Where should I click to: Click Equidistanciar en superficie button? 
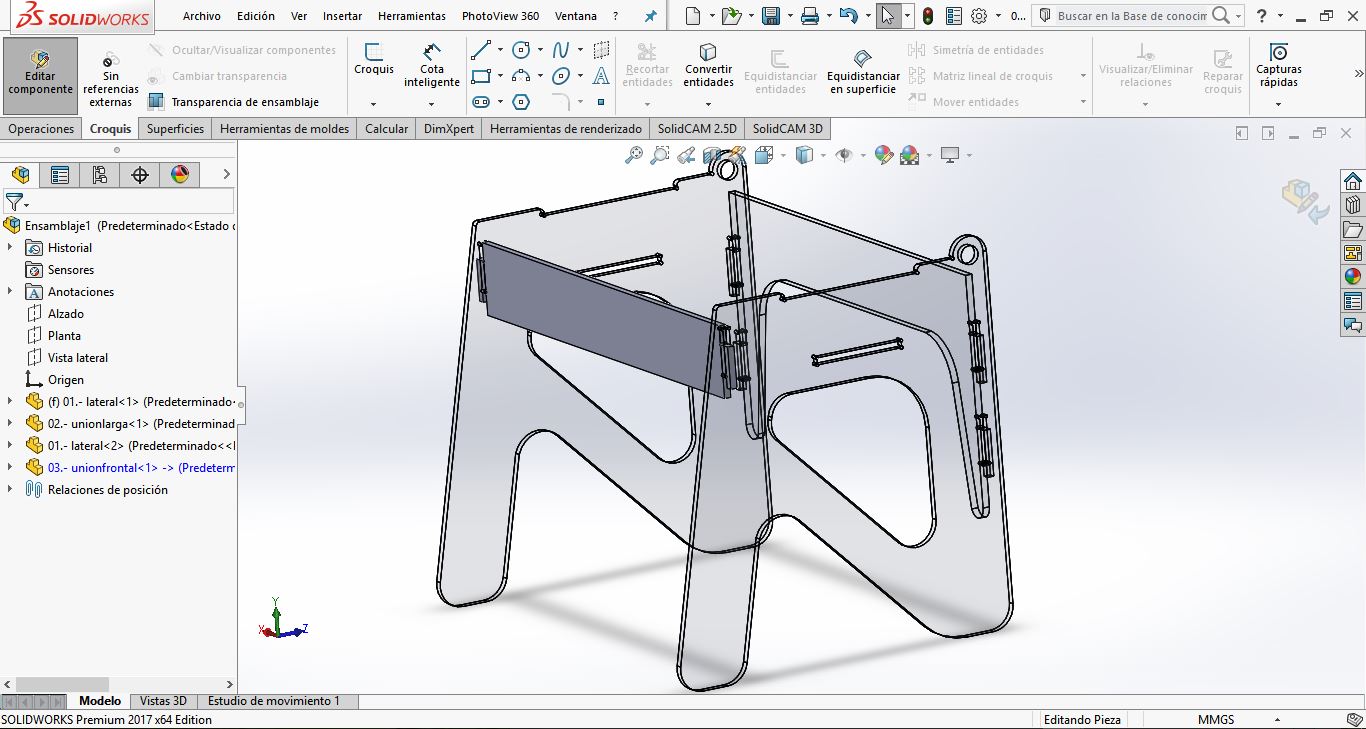click(863, 70)
